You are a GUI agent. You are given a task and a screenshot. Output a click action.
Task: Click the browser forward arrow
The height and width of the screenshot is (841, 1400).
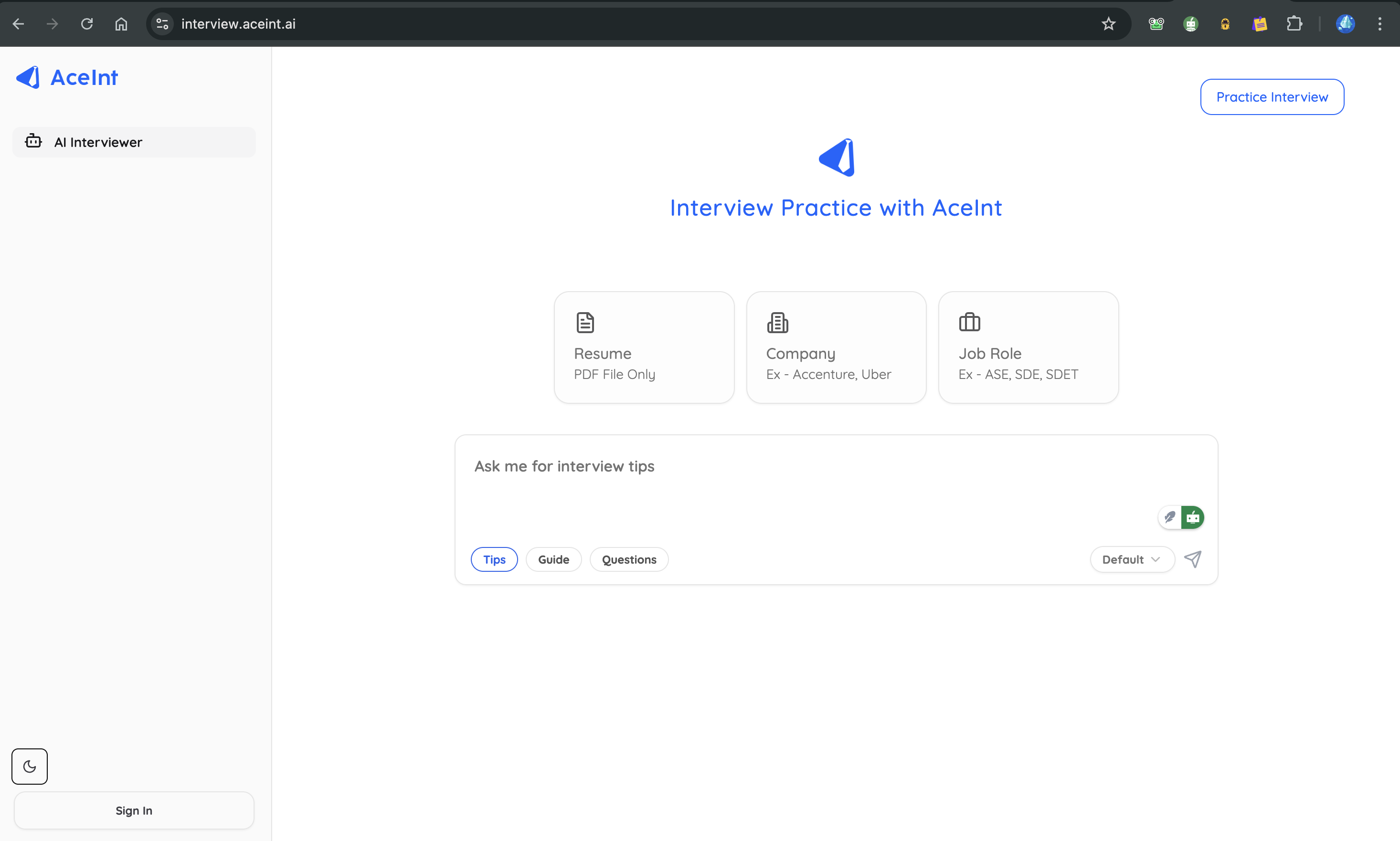point(52,24)
